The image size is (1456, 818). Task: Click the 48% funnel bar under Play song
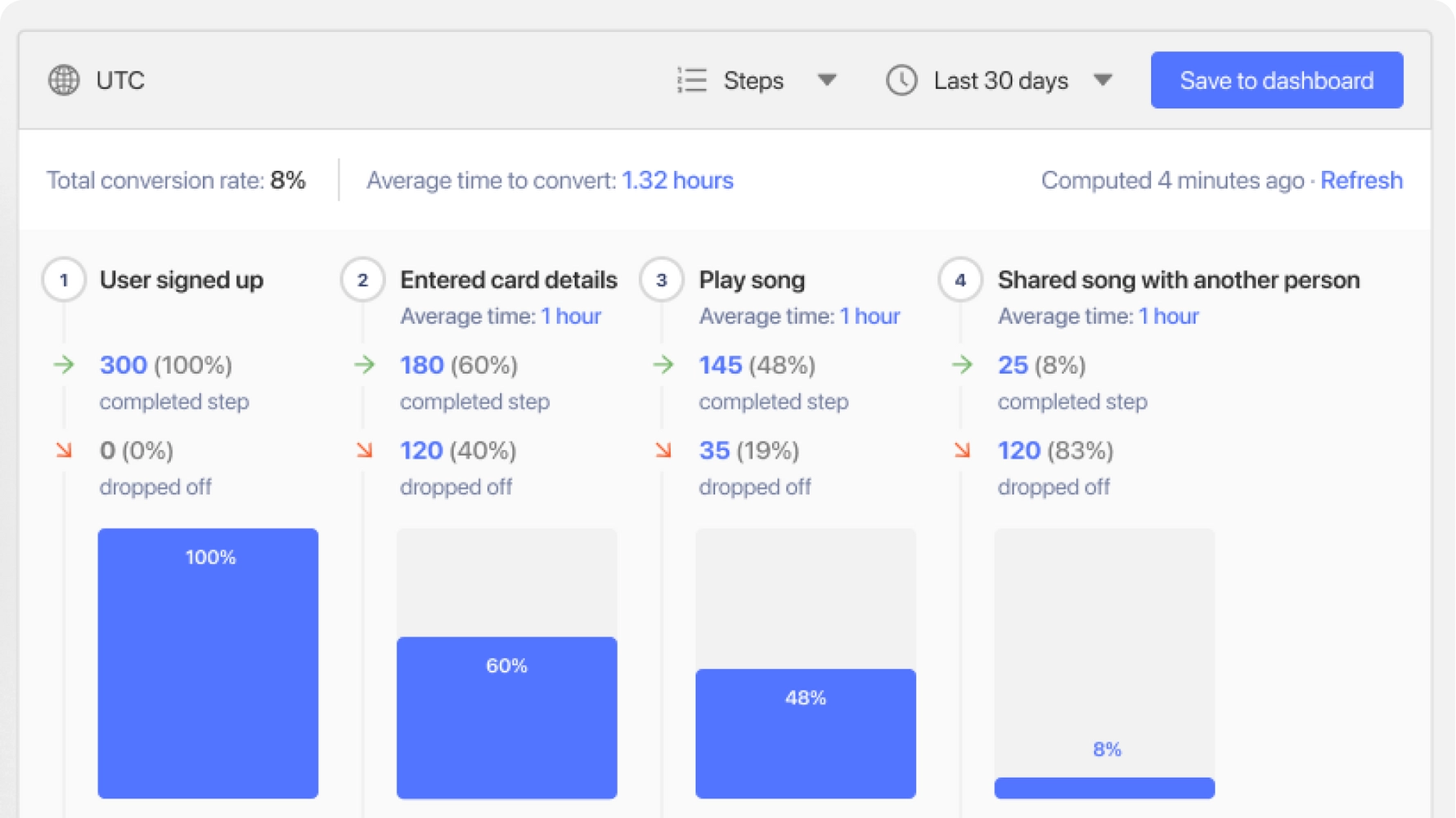point(805,734)
